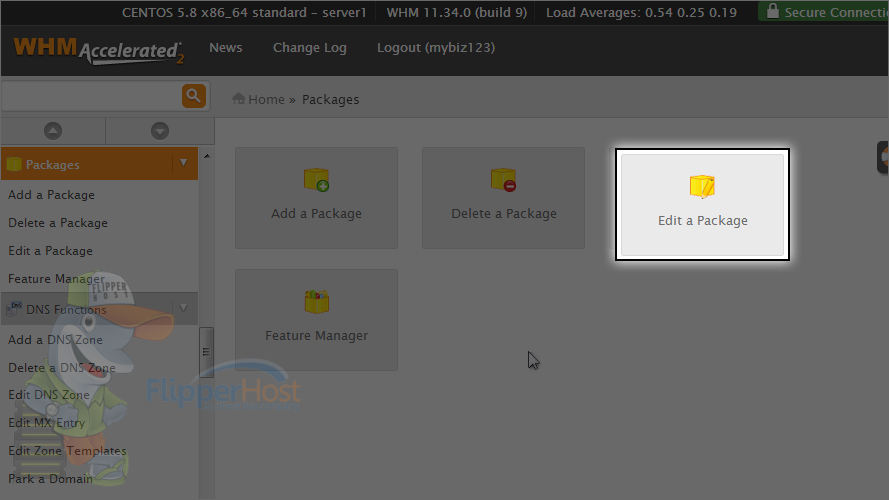889x500 pixels.
Task: Click the Edit a Package tile label
Action: (x=702, y=221)
